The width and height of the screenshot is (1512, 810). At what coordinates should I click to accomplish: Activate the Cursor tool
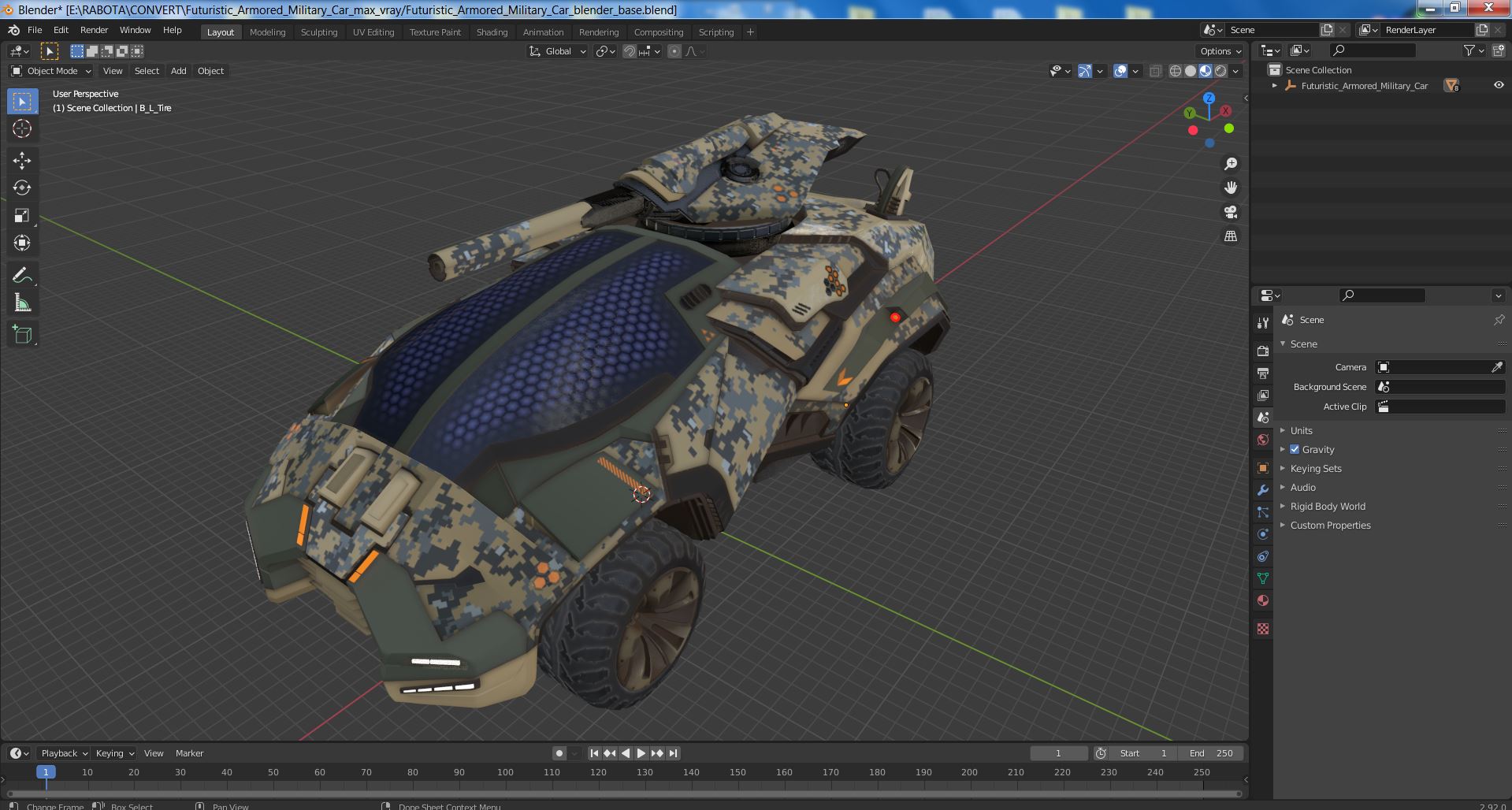(22, 128)
